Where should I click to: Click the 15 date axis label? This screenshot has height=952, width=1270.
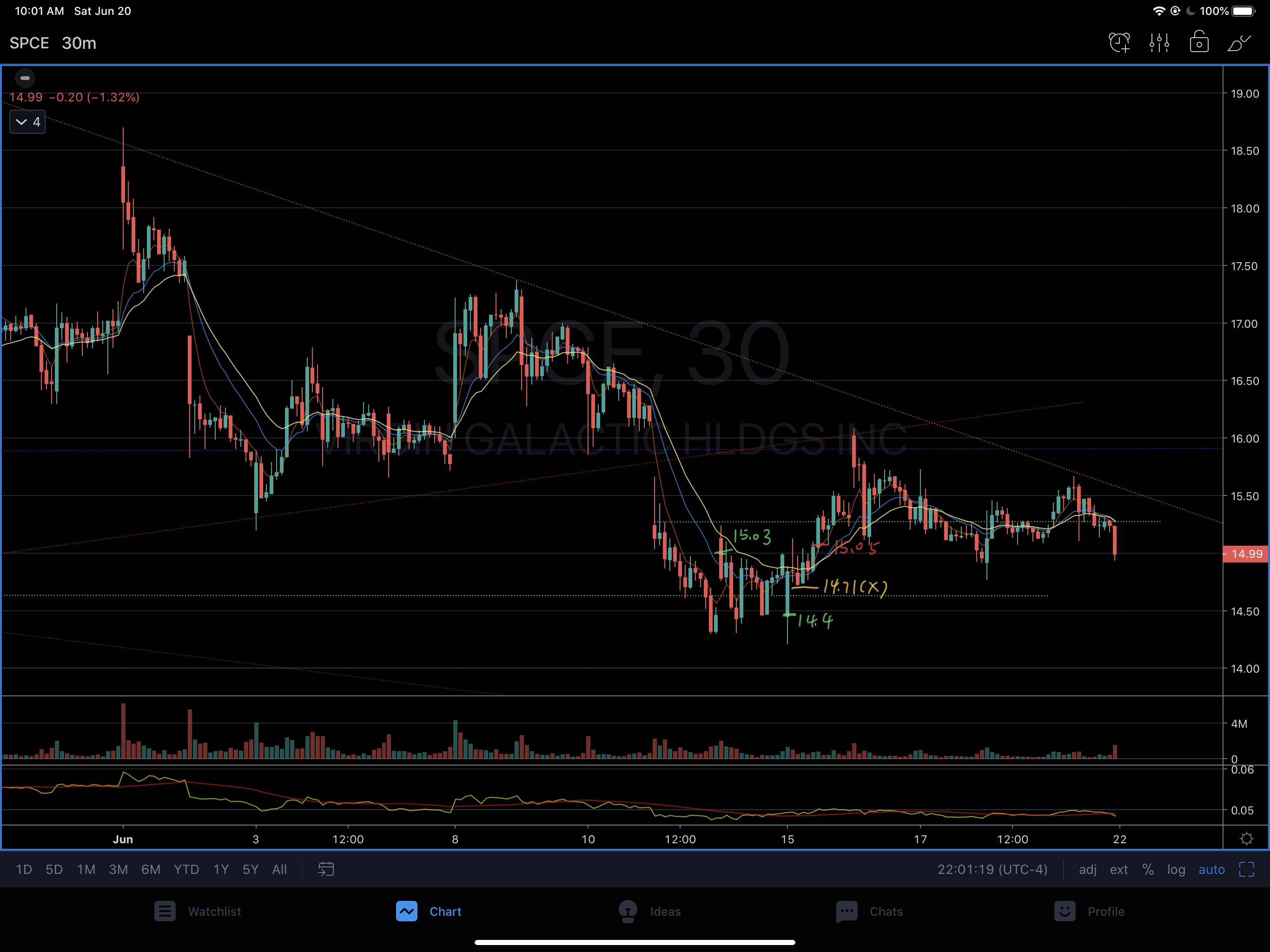(787, 840)
